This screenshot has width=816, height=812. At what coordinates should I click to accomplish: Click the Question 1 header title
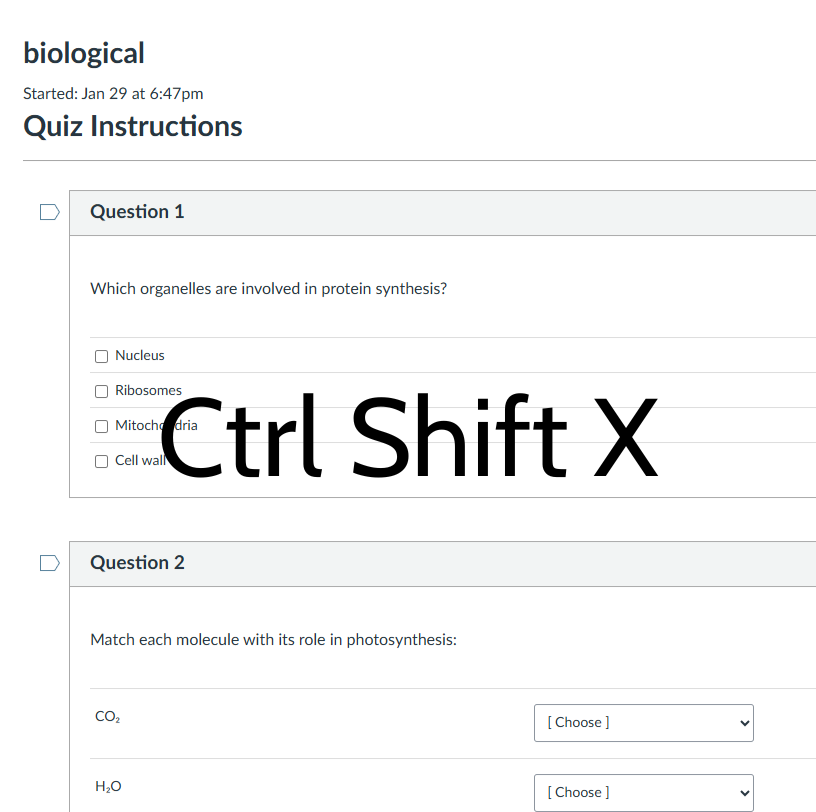pyautogui.click(x=137, y=212)
